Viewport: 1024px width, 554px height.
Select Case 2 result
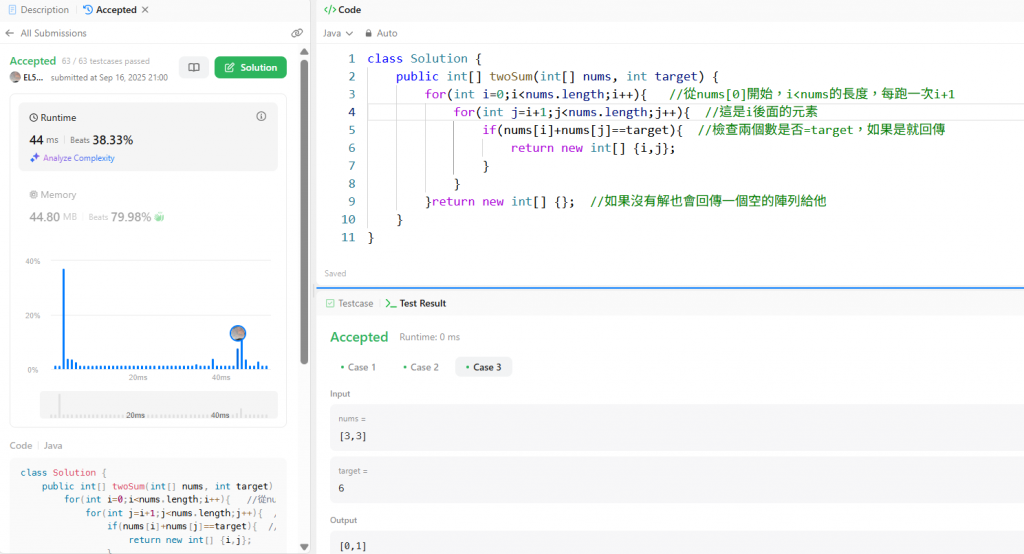[x=421, y=367]
